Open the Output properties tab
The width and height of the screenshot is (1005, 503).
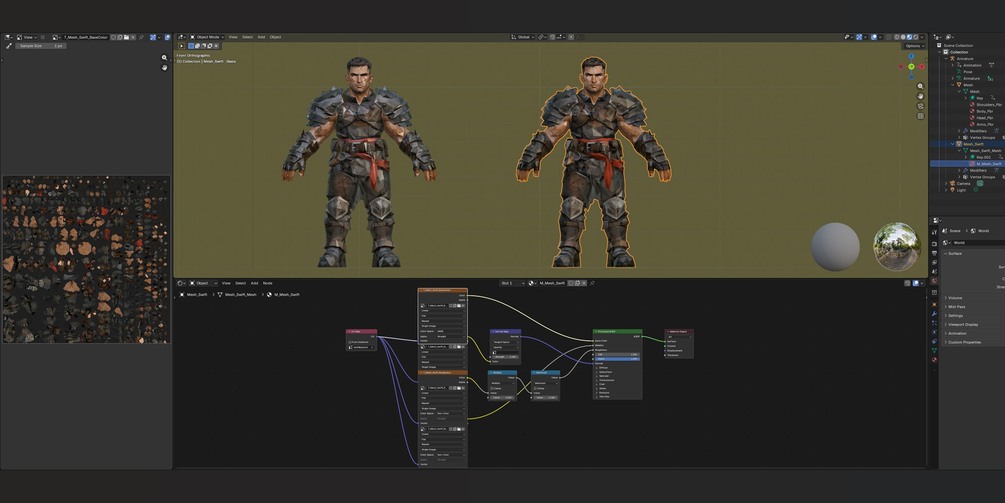934,253
